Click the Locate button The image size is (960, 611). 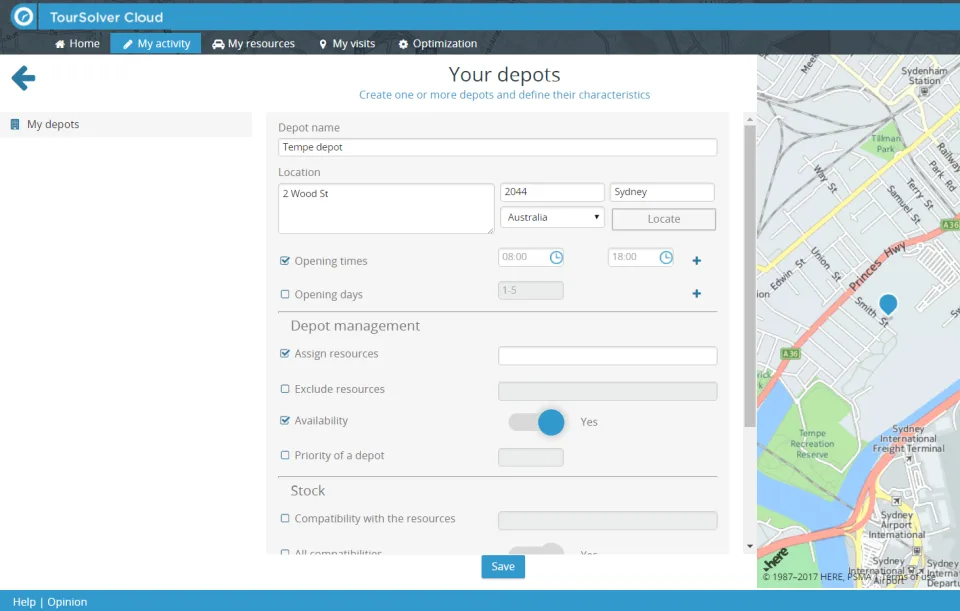[x=664, y=219]
